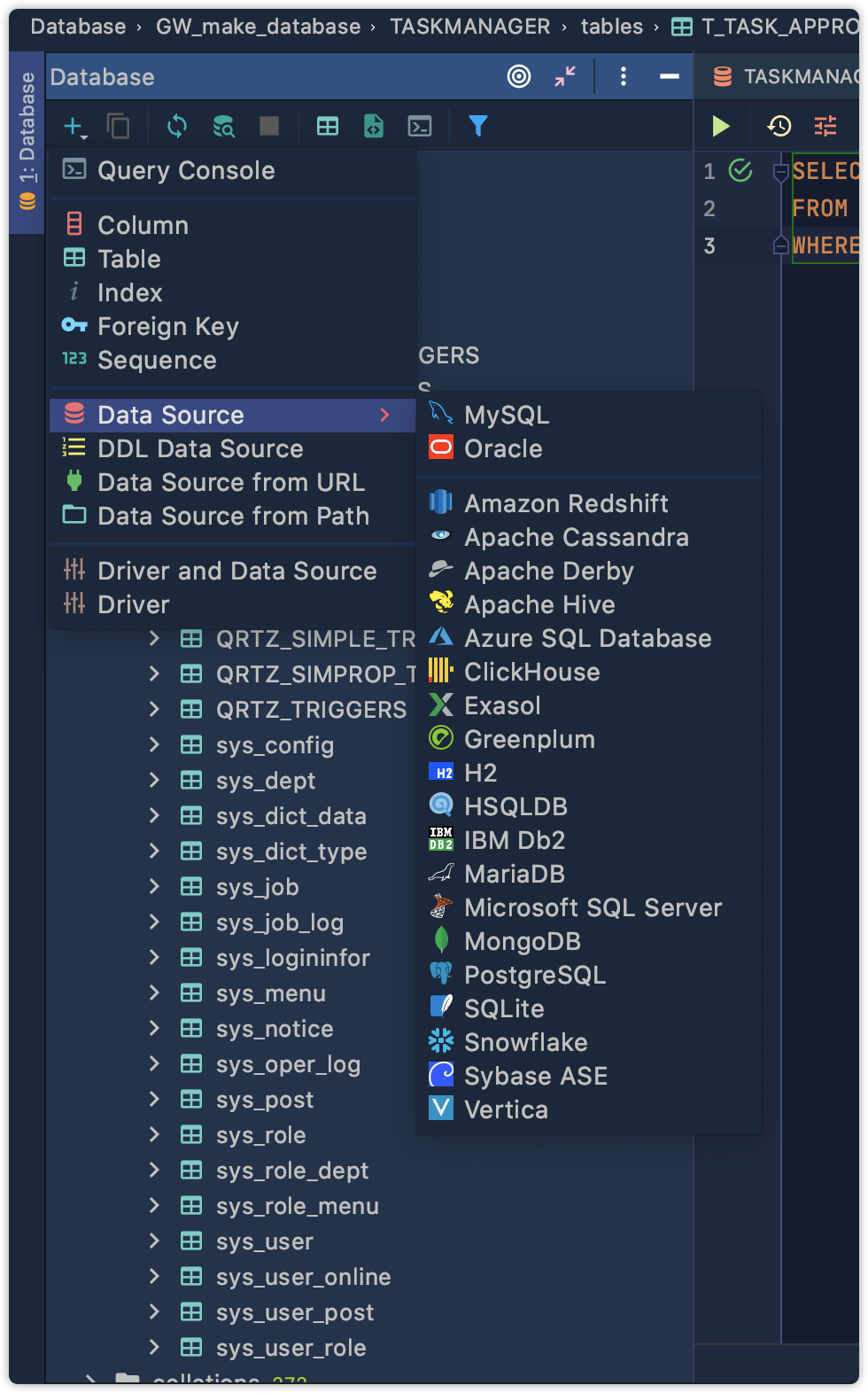This screenshot has height=1393, width=868.
Task: Select PostgreSQL data source
Action: point(589,975)
